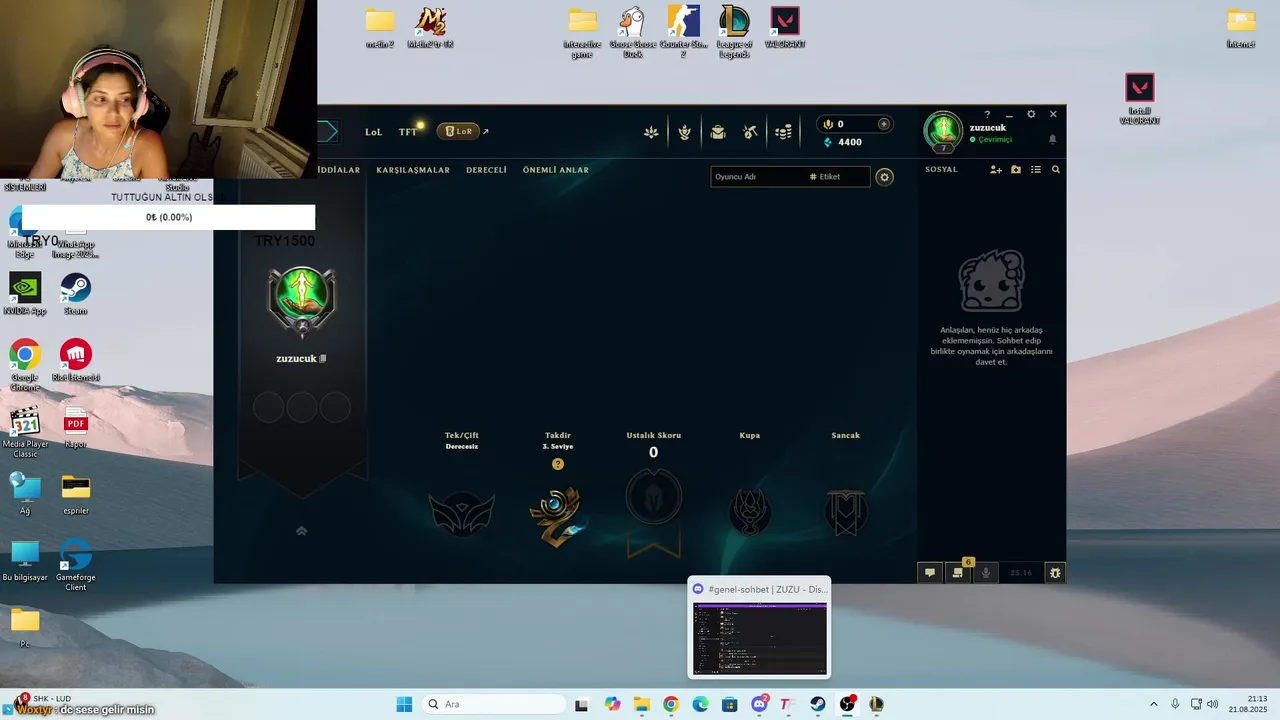Open the League client help question mark

point(987,114)
